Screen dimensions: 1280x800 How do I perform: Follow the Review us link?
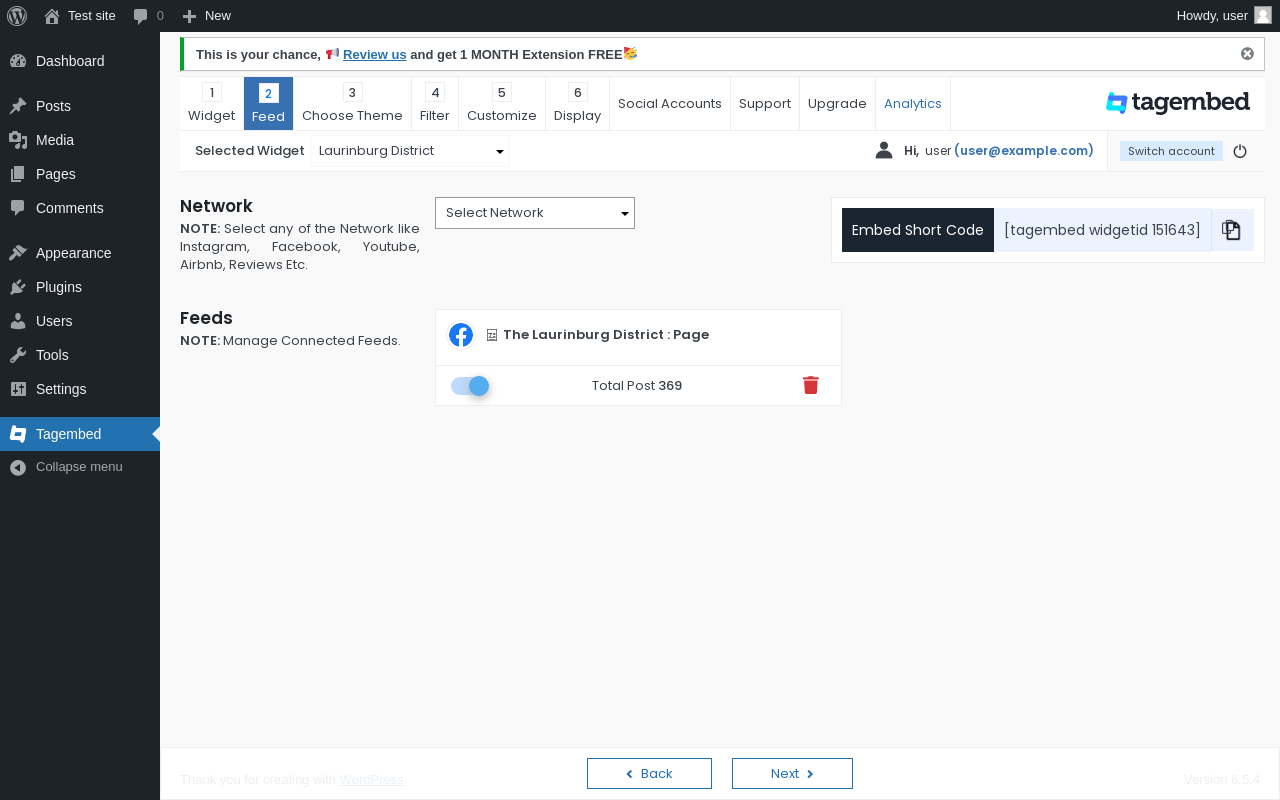point(374,55)
